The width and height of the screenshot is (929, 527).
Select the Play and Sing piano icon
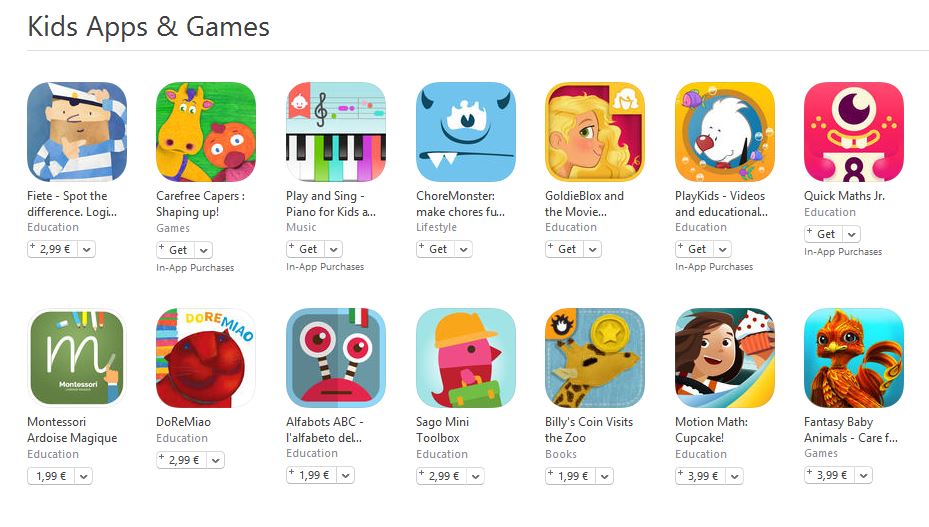[336, 132]
